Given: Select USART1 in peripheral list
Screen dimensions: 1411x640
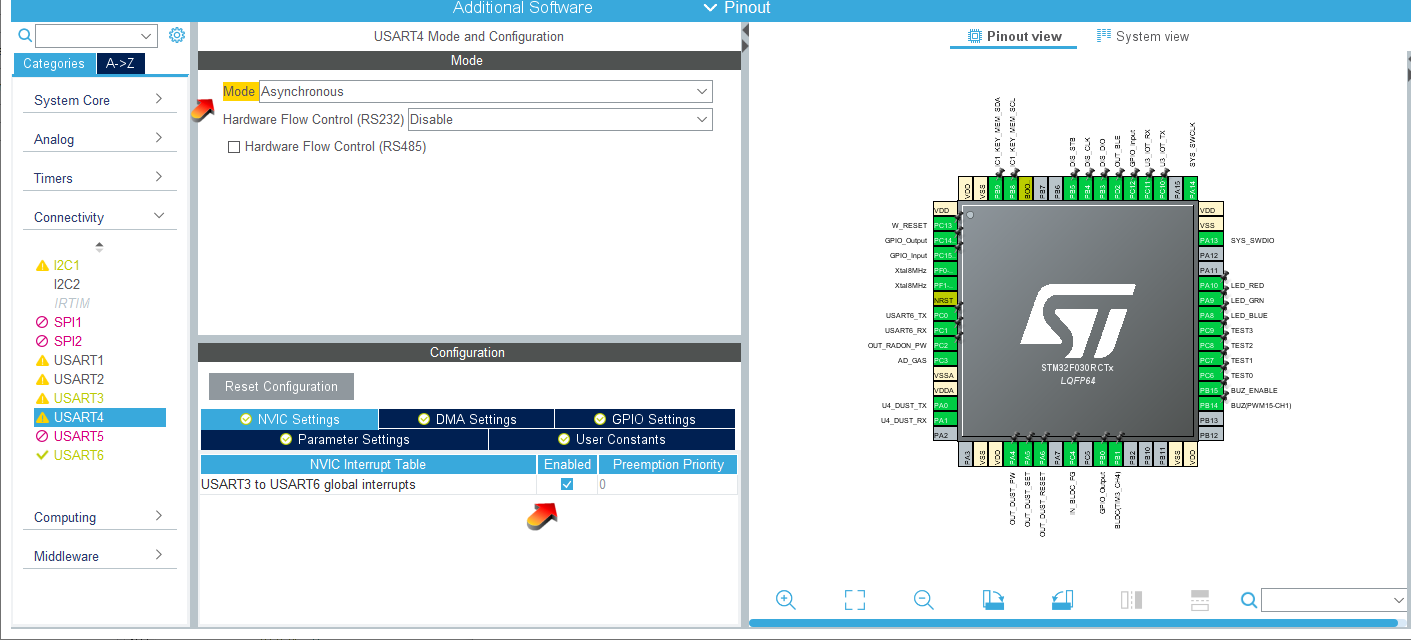Looking at the screenshot, I should click(78, 360).
